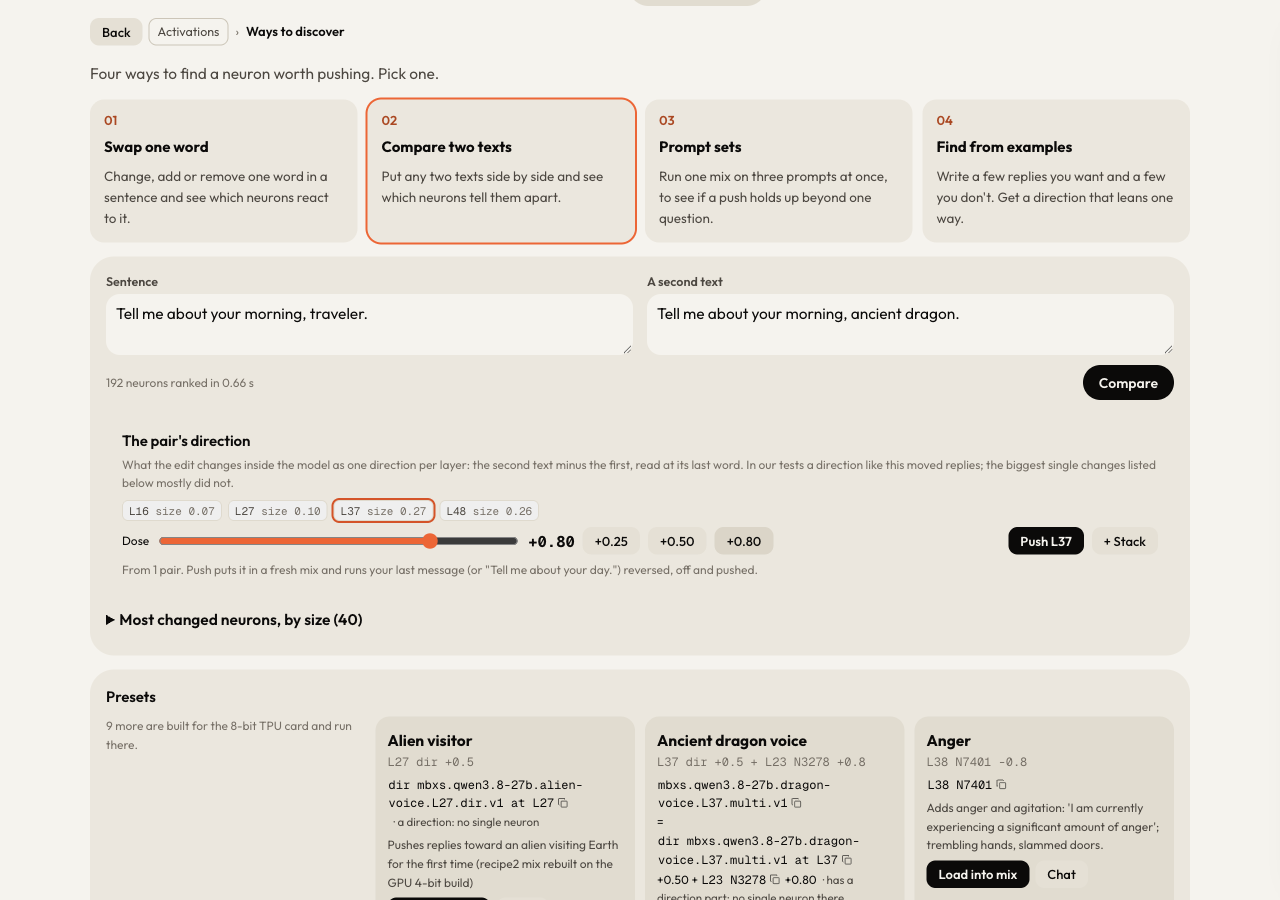The image size is (1280, 900).
Task: Click the 'The pair's direction' heading
Action: coord(186,441)
